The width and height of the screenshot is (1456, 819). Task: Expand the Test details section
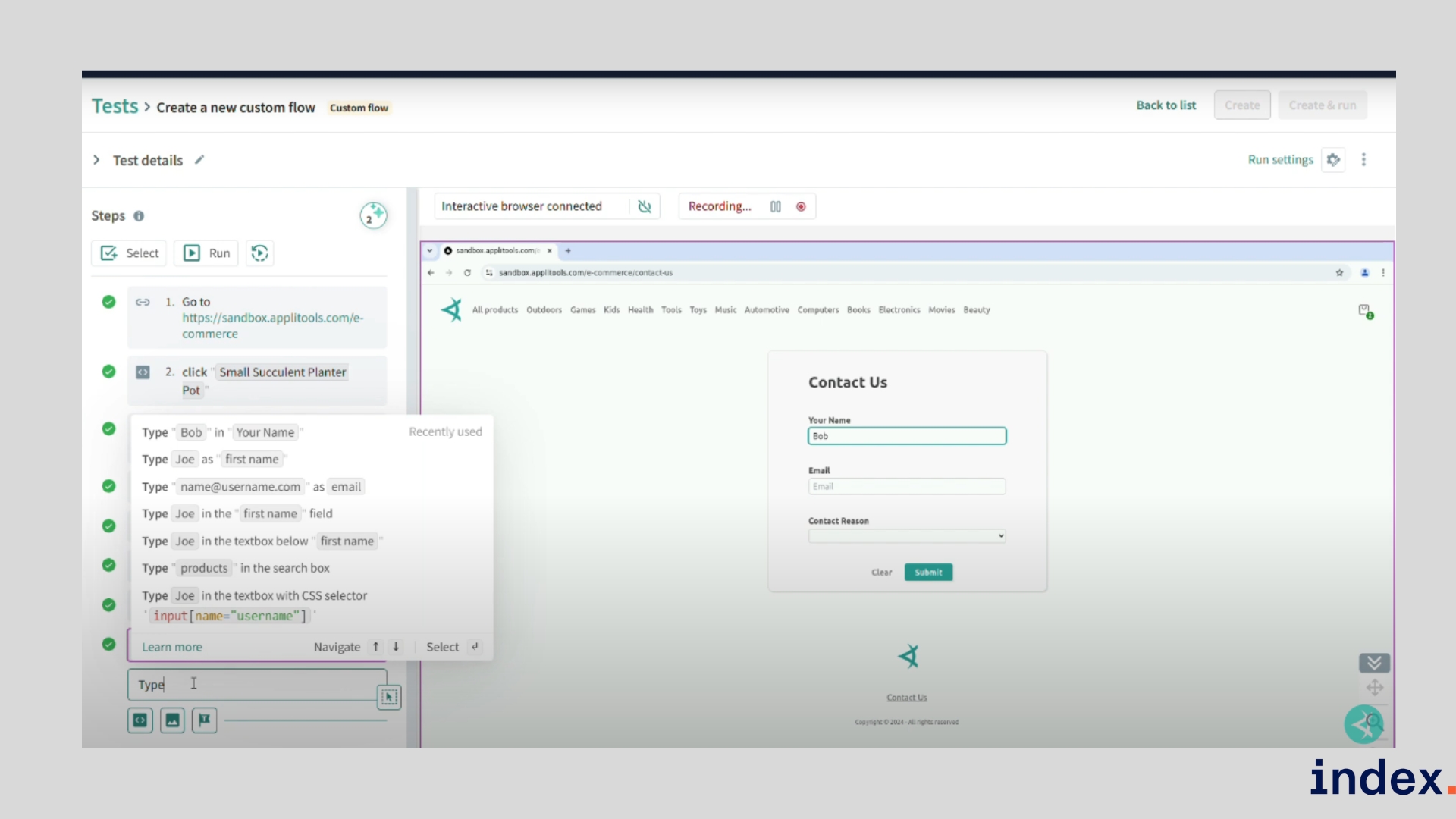(96, 160)
